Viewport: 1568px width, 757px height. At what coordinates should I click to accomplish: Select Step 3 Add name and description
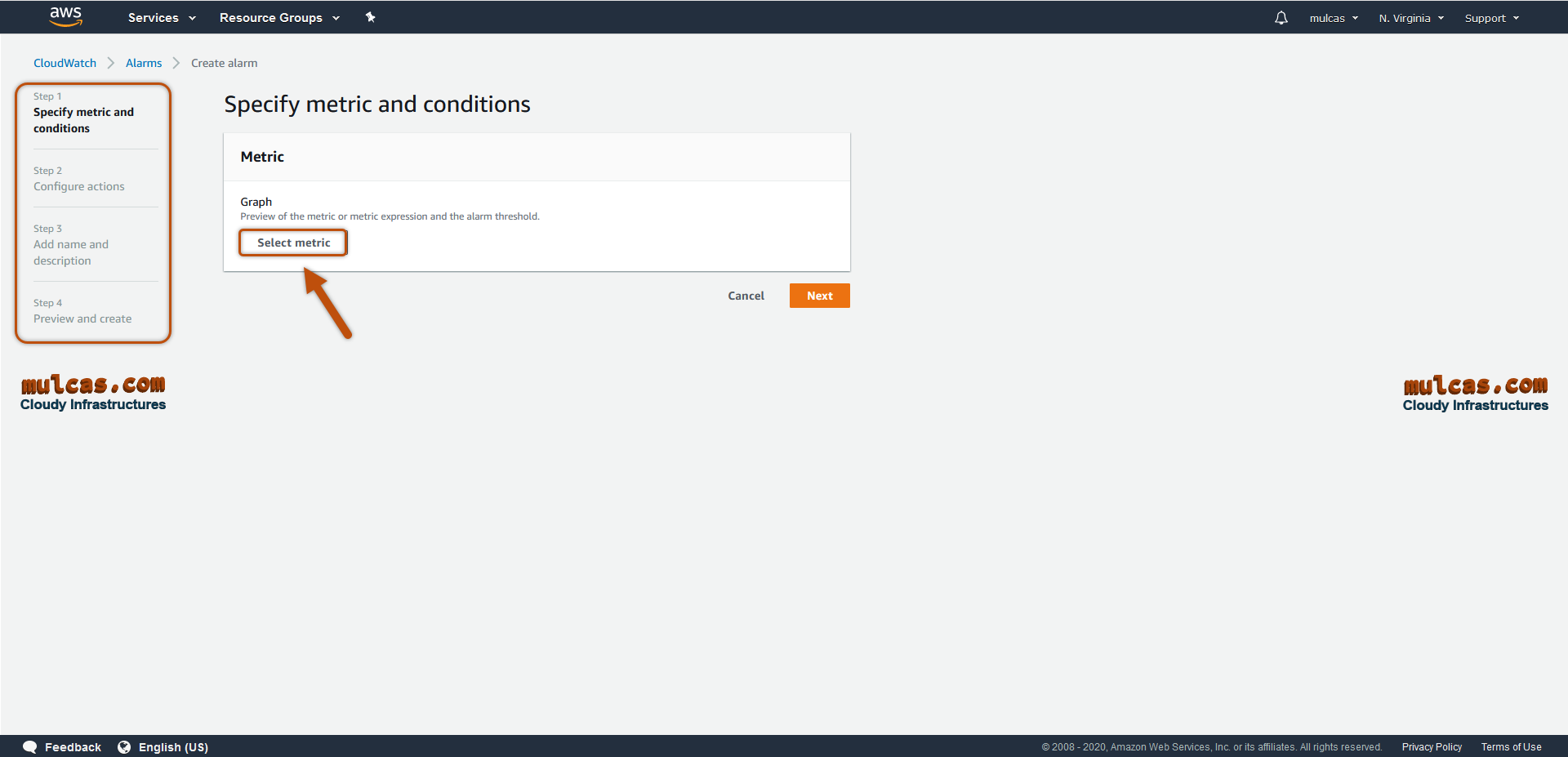[71, 252]
